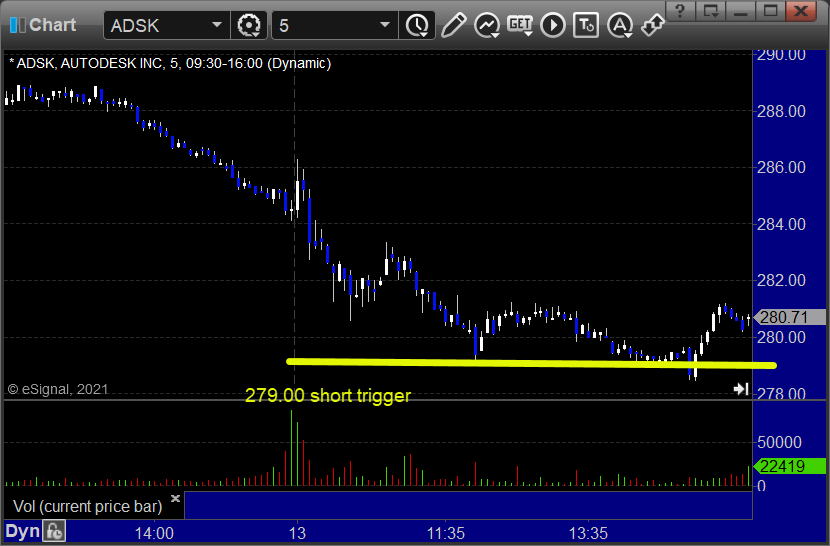Screen dimensions: 830x546
Task: Start bar replay play button
Action: pos(553,25)
